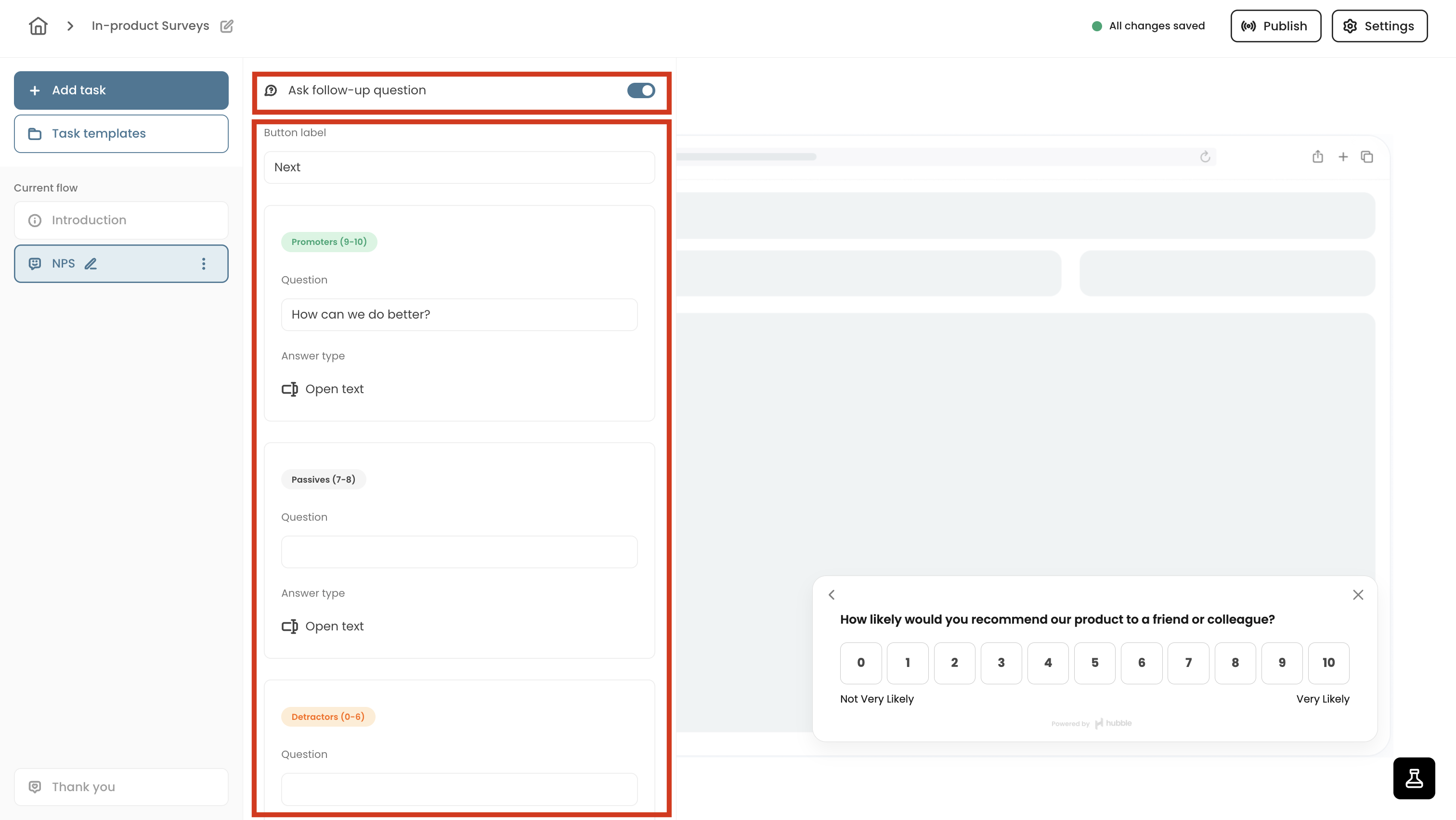Select the Thank you step in flow
The width and height of the screenshot is (1456, 820).
point(121,787)
